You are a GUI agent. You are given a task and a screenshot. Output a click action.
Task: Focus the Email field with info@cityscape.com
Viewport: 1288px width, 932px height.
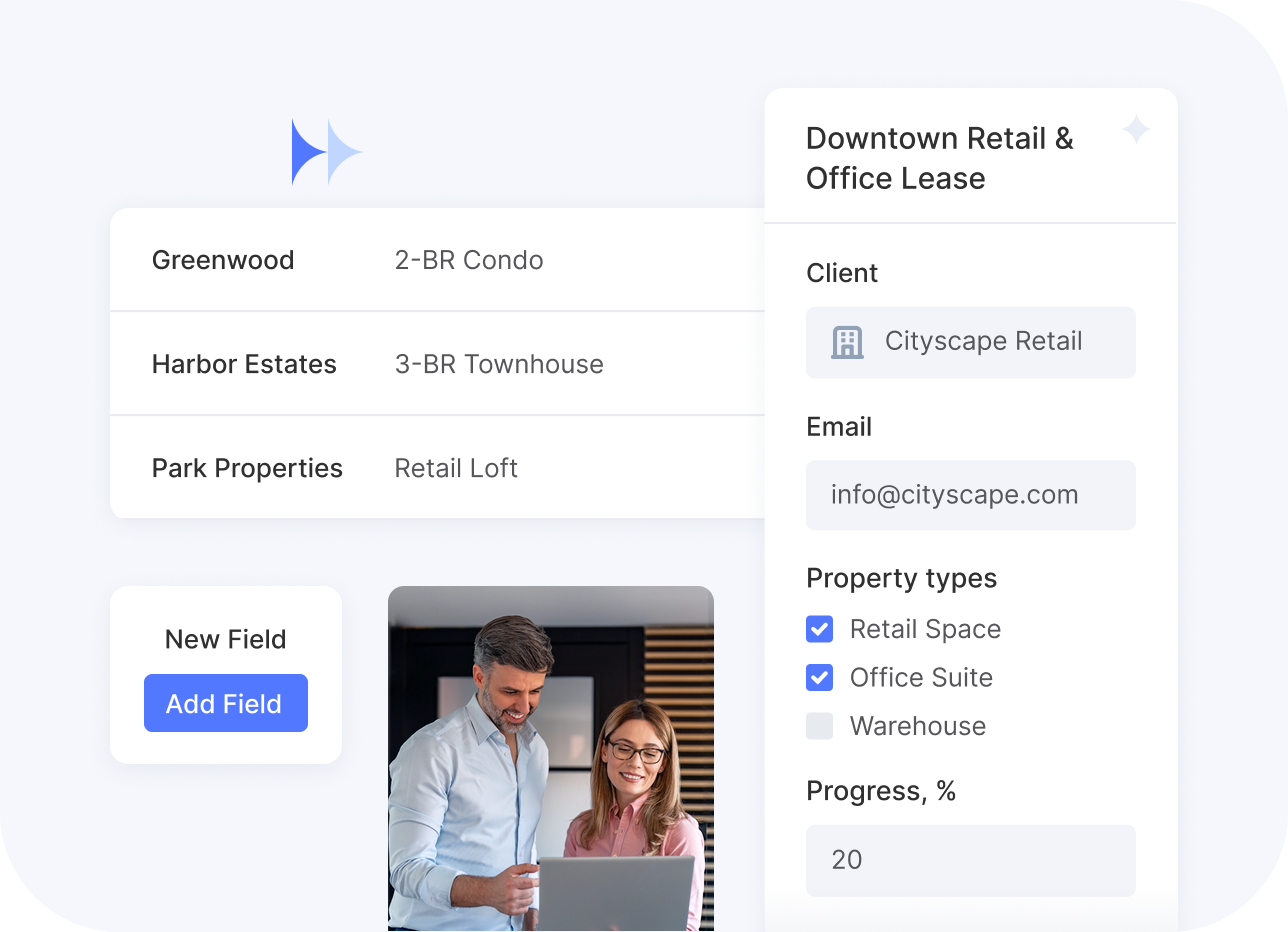point(970,495)
